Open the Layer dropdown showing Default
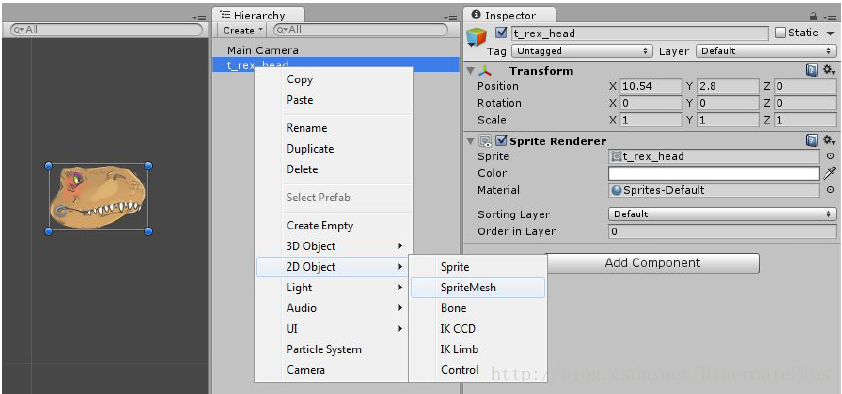This screenshot has height=394, width=842. click(x=766, y=51)
